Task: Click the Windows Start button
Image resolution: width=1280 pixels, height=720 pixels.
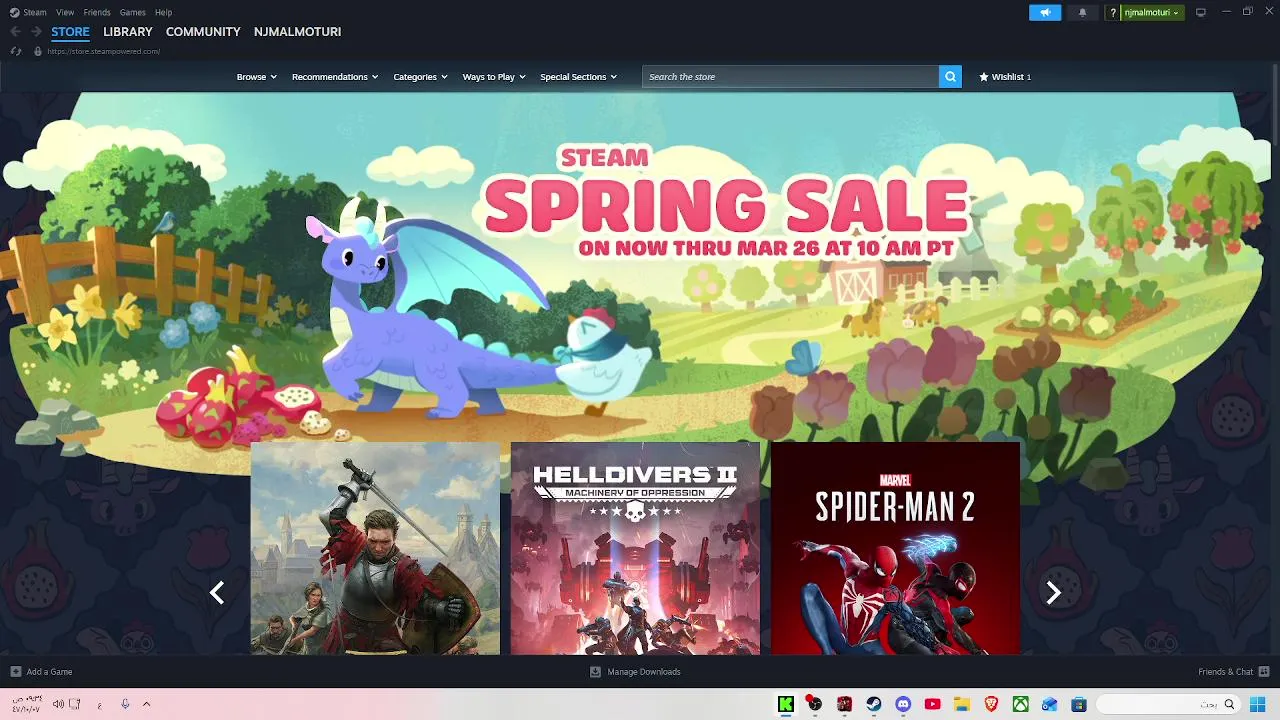Action: click(1257, 704)
